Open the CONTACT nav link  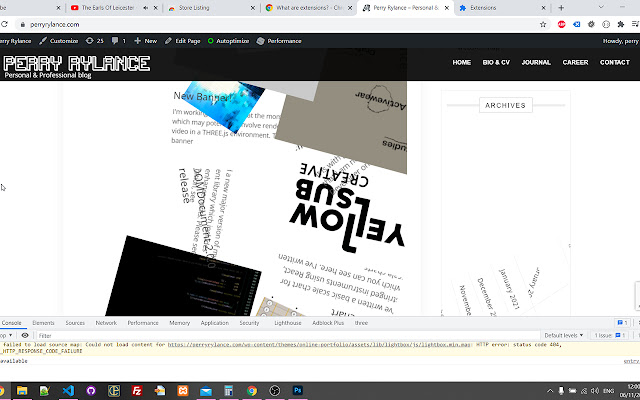[615, 62]
